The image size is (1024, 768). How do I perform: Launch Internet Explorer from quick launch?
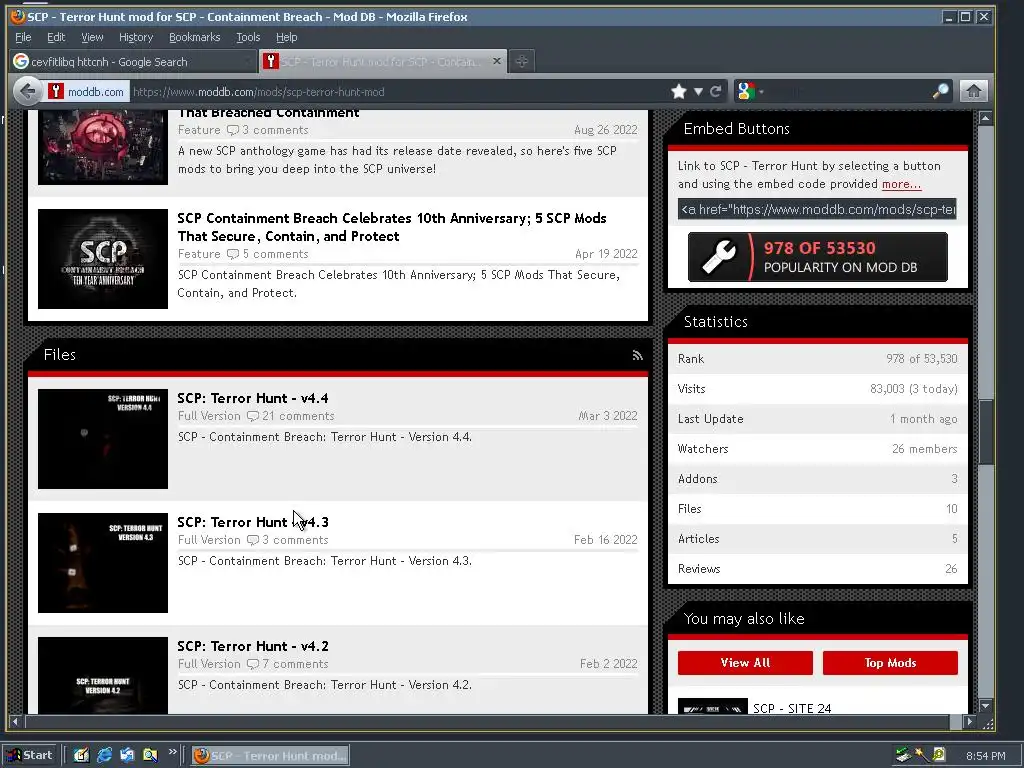point(104,755)
